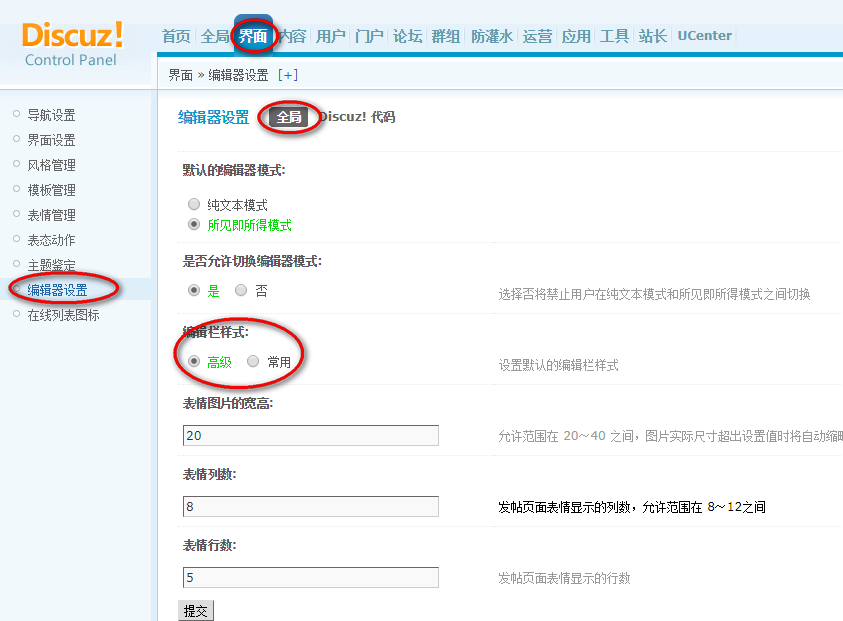Image resolution: width=843 pixels, height=621 pixels.
Task: Select 常用 editor bar style
Action: tap(253, 361)
